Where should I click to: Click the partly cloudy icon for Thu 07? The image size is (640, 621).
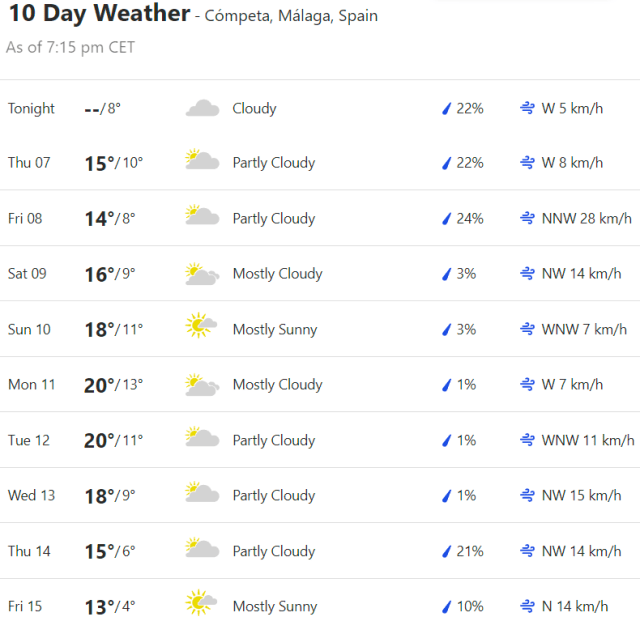202,163
